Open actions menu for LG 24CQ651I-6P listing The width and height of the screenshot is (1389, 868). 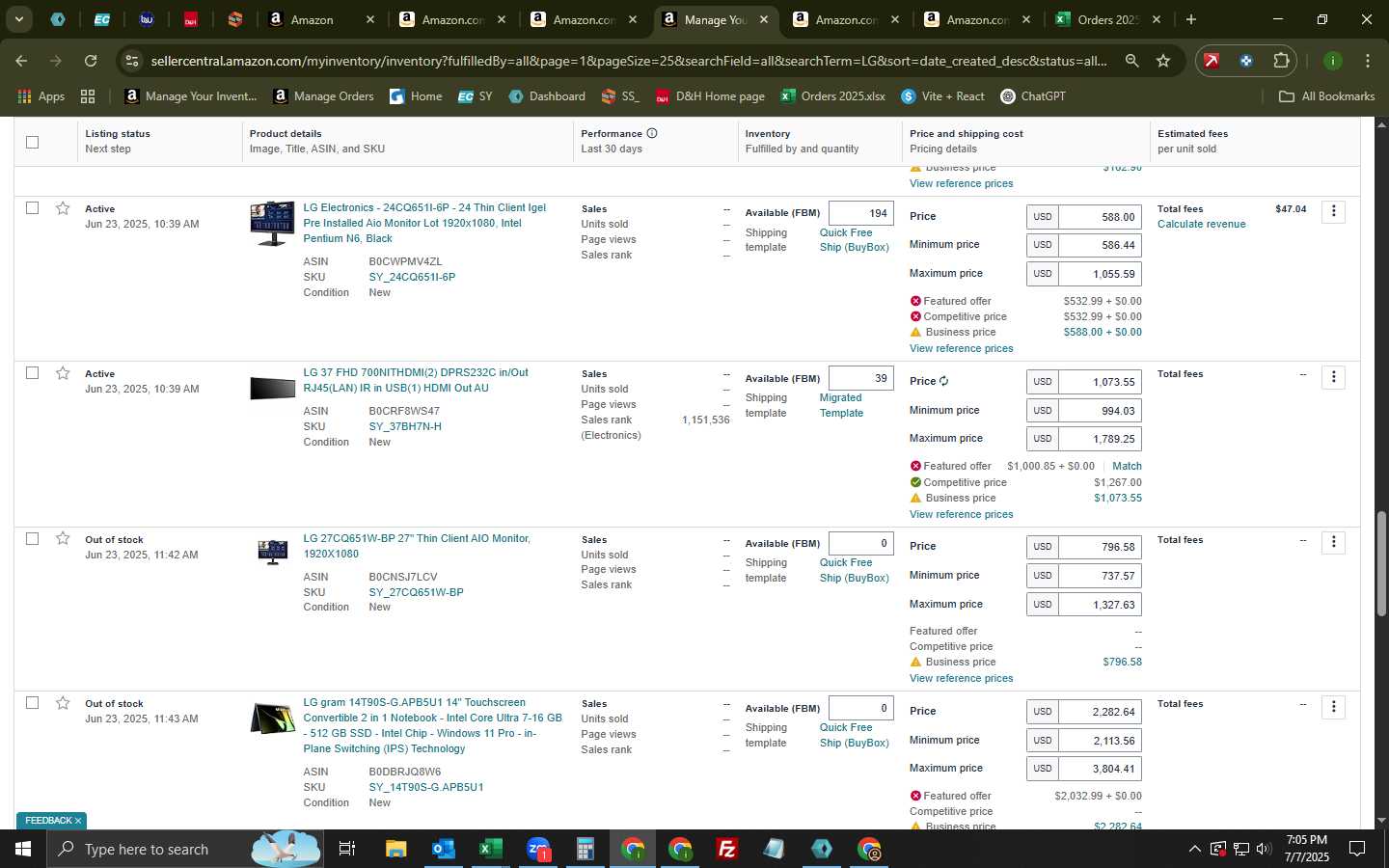[x=1334, y=211]
